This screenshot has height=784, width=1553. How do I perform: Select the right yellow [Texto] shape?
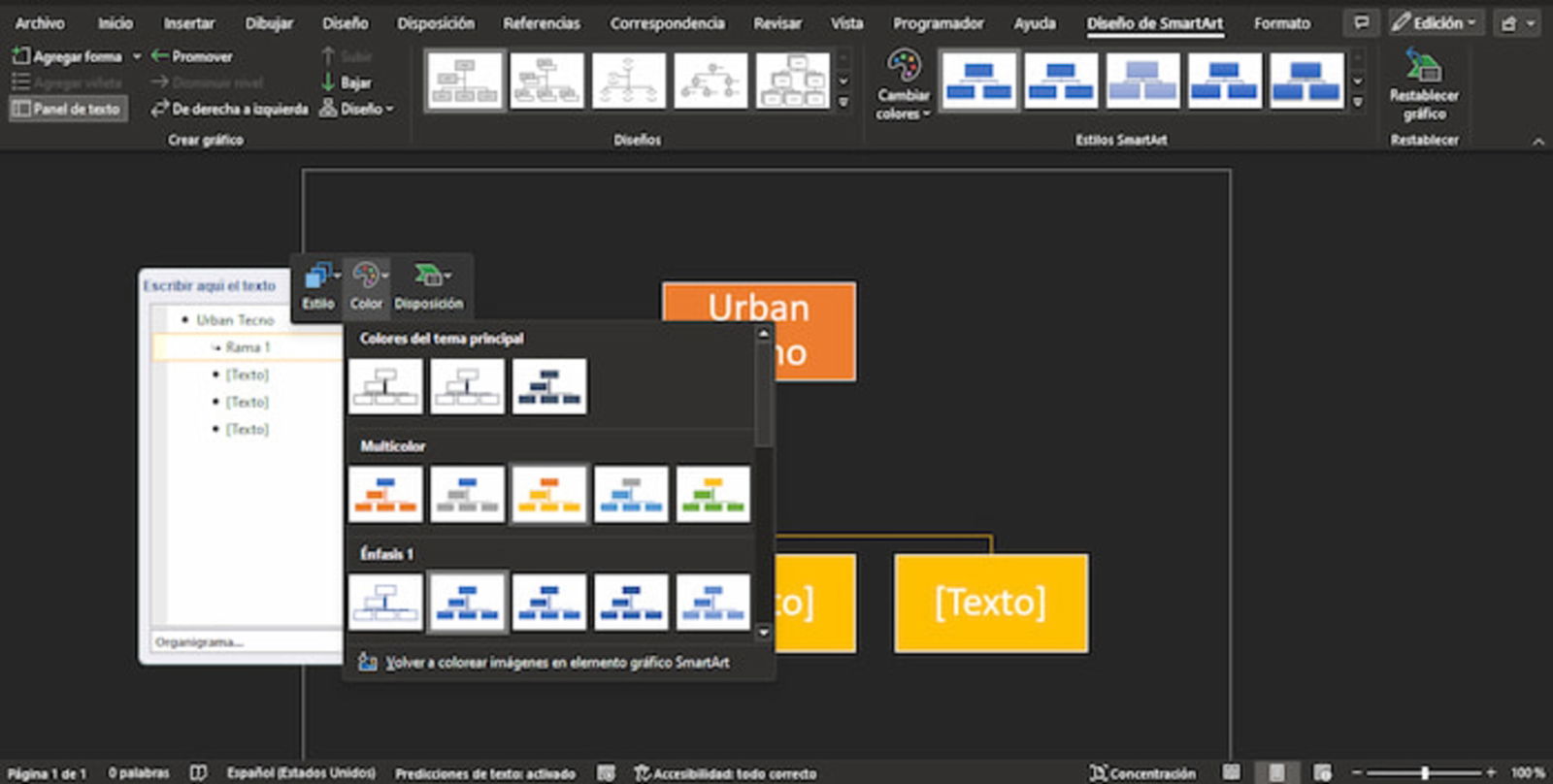[x=990, y=603]
